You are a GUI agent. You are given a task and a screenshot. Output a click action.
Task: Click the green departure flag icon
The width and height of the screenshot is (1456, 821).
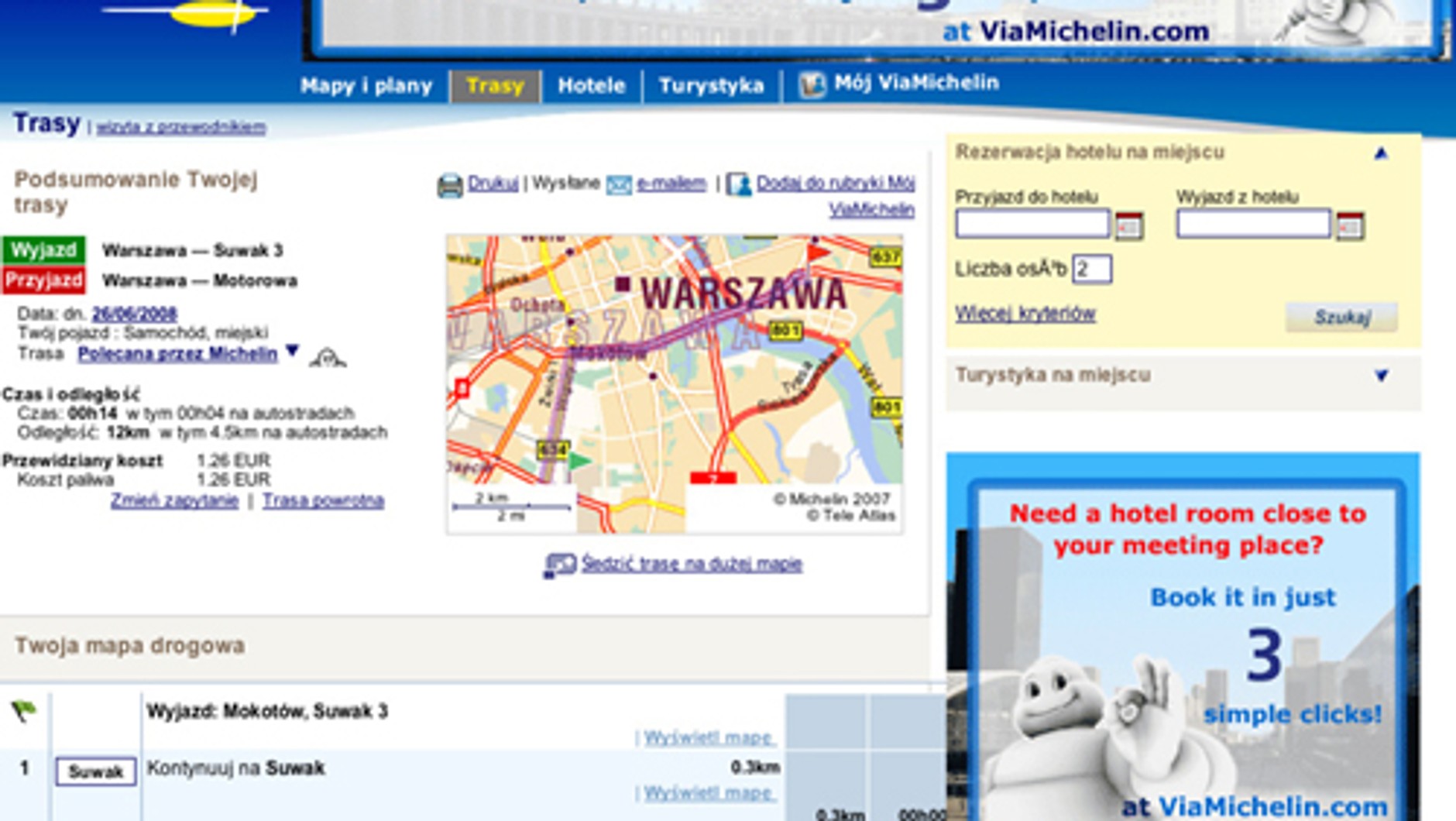pos(24,709)
